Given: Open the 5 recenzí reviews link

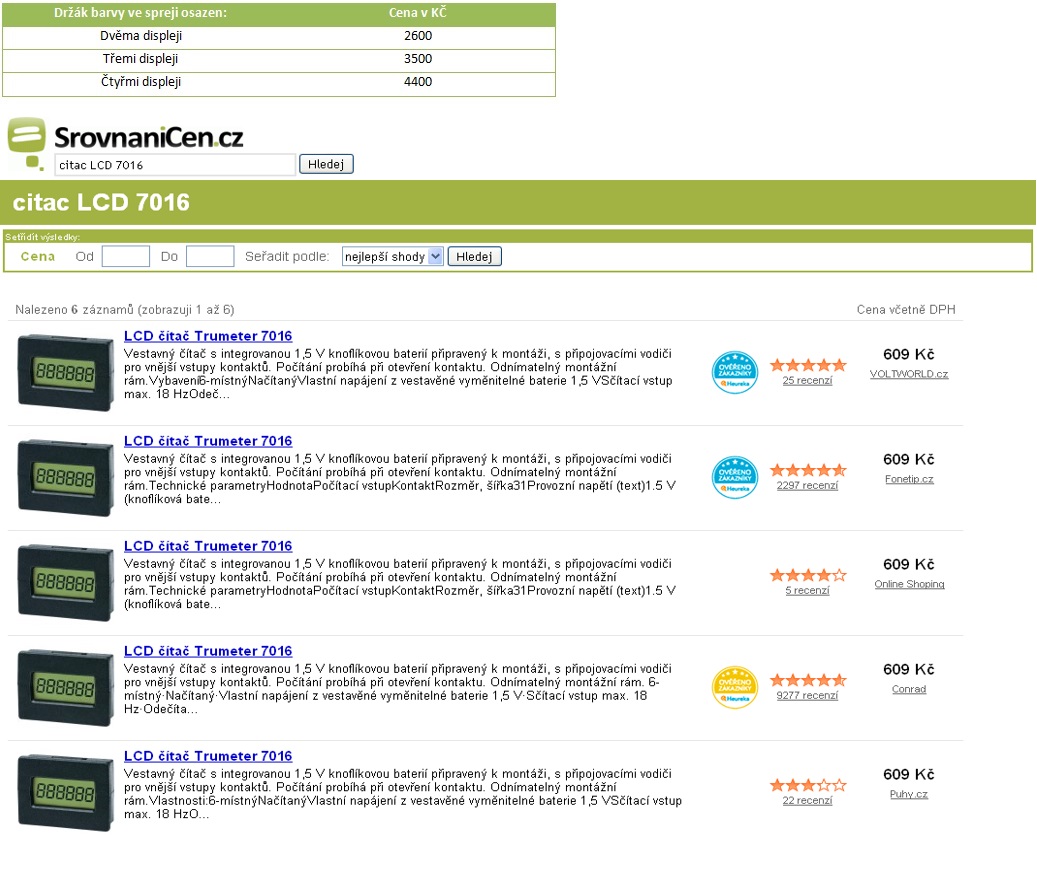Looking at the screenshot, I should (808, 591).
